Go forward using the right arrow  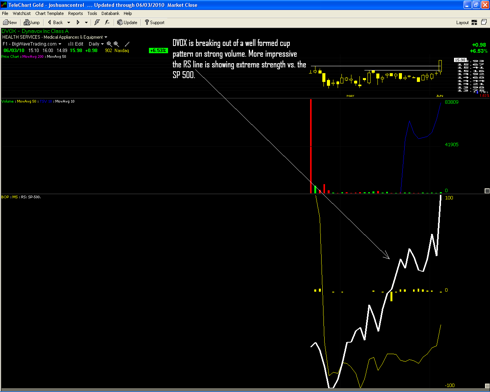pos(78,22)
